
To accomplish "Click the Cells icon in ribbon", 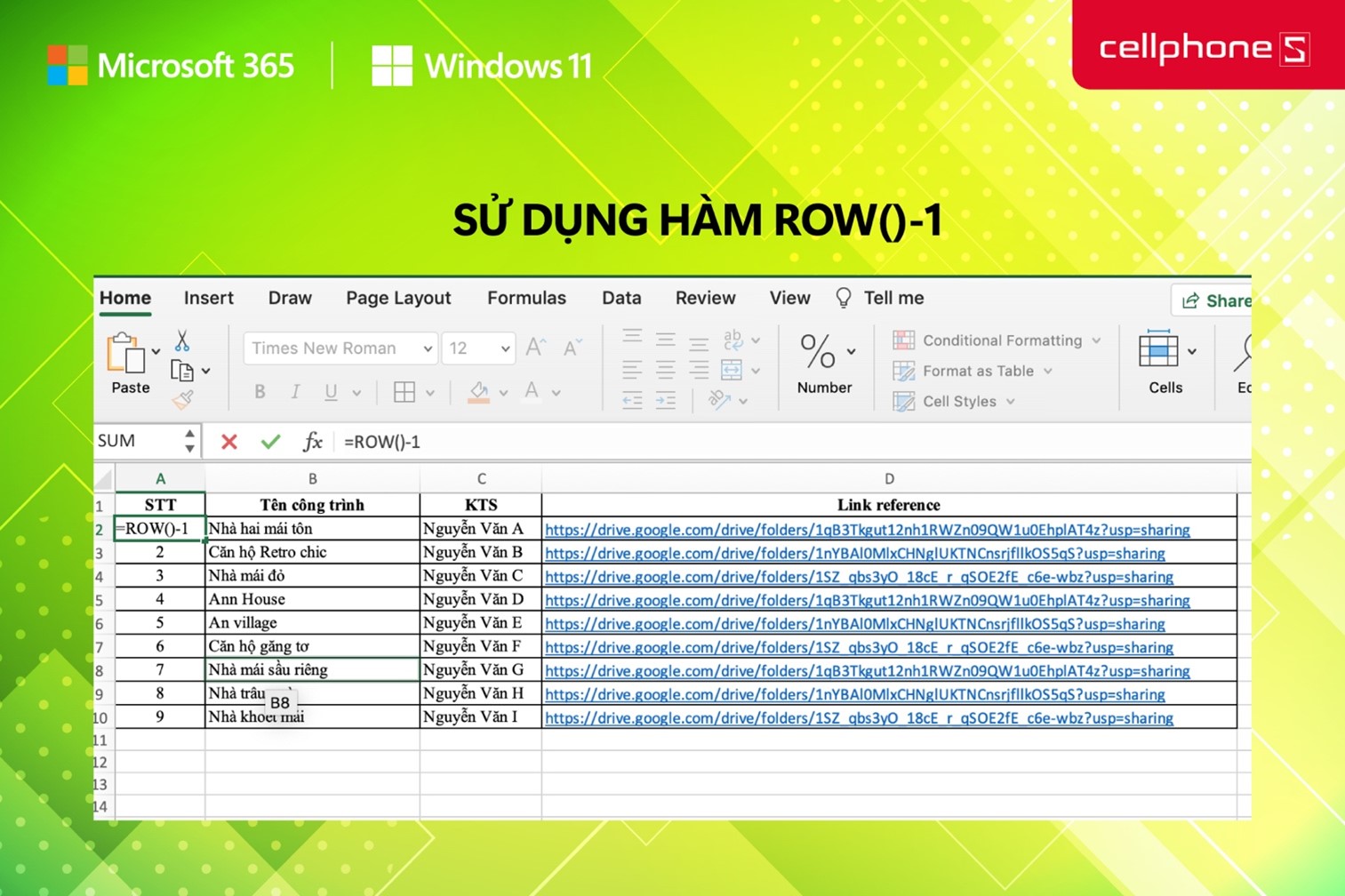I will tap(1158, 350).
